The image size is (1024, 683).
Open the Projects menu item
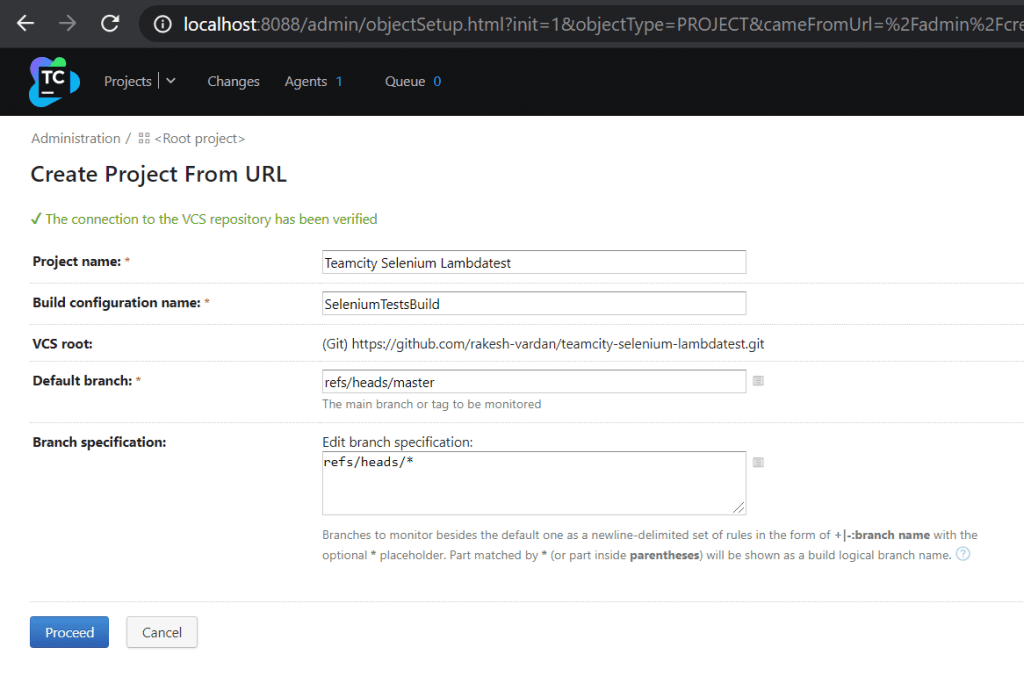click(127, 81)
